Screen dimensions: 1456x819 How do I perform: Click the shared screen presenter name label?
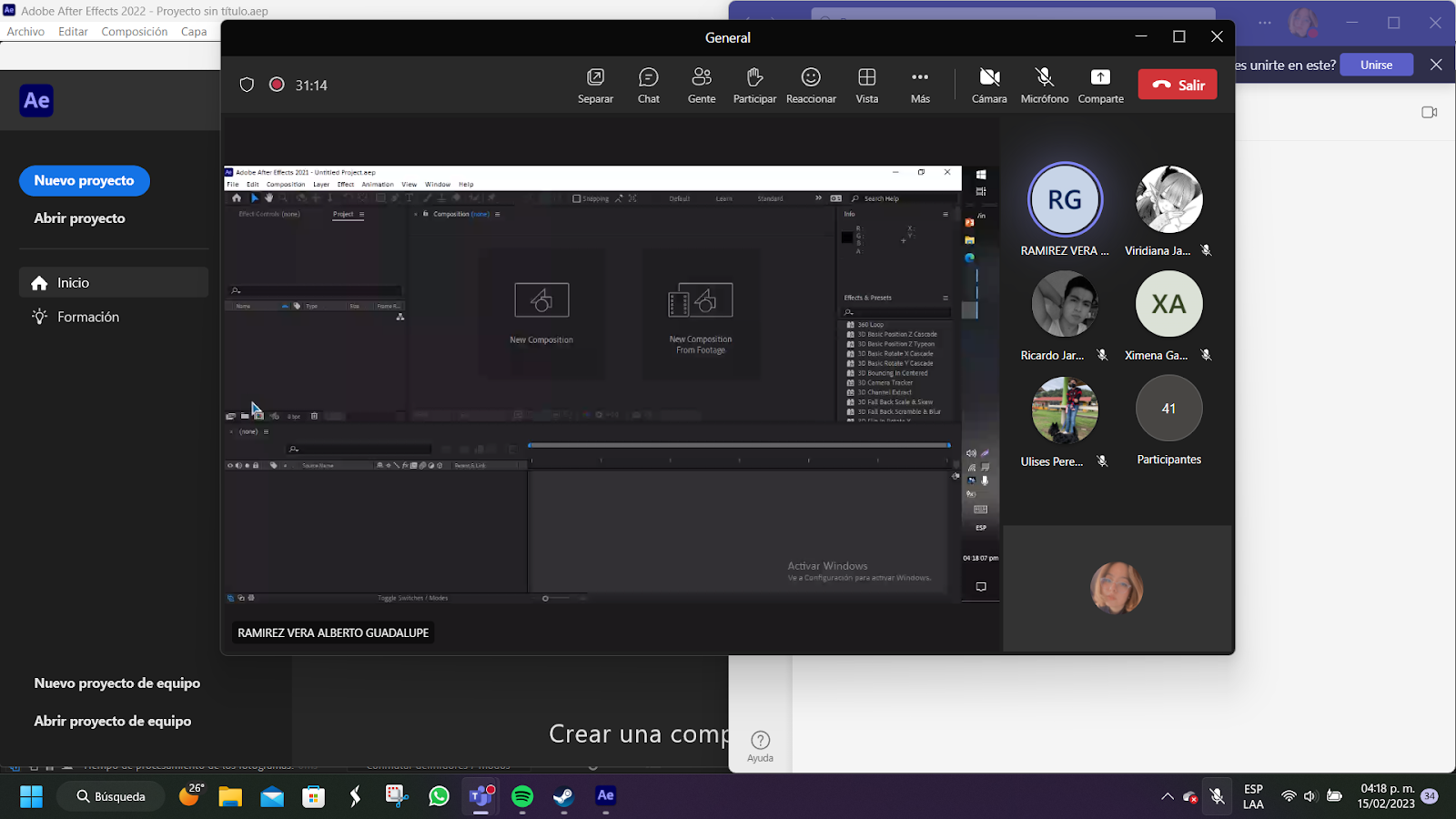tap(333, 632)
